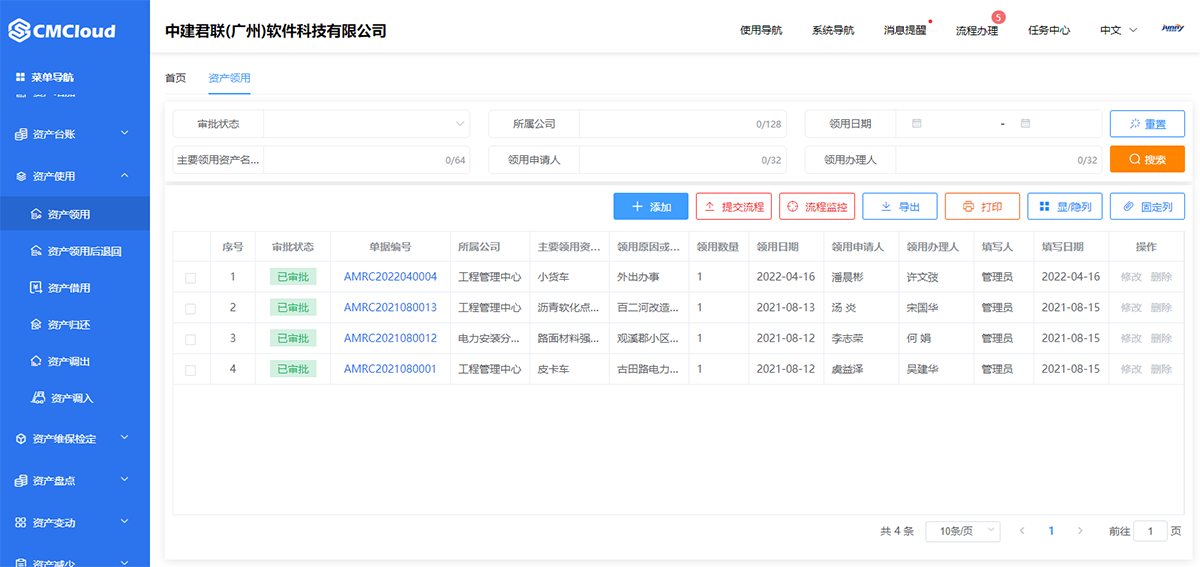Tick checkbox for row AMRC2021080012
1200x567 pixels.
click(x=191, y=339)
